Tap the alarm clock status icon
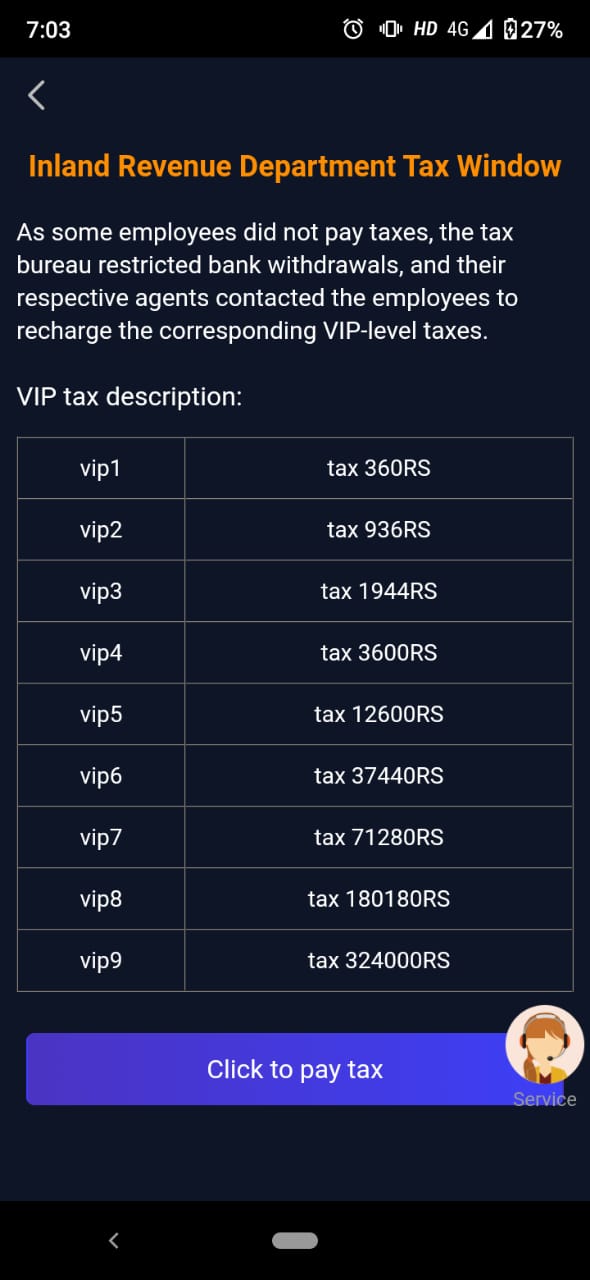This screenshot has width=590, height=1280. point(353,29)
